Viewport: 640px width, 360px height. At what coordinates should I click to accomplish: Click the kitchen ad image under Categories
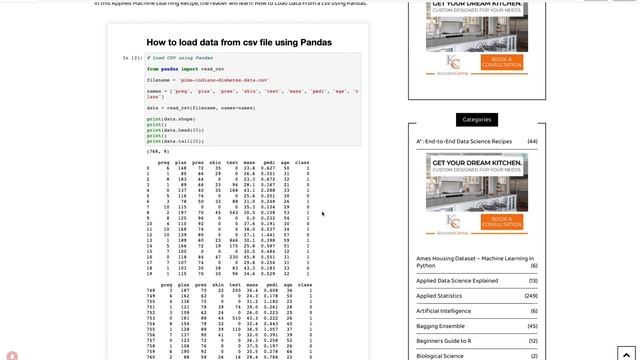point(477,182)
